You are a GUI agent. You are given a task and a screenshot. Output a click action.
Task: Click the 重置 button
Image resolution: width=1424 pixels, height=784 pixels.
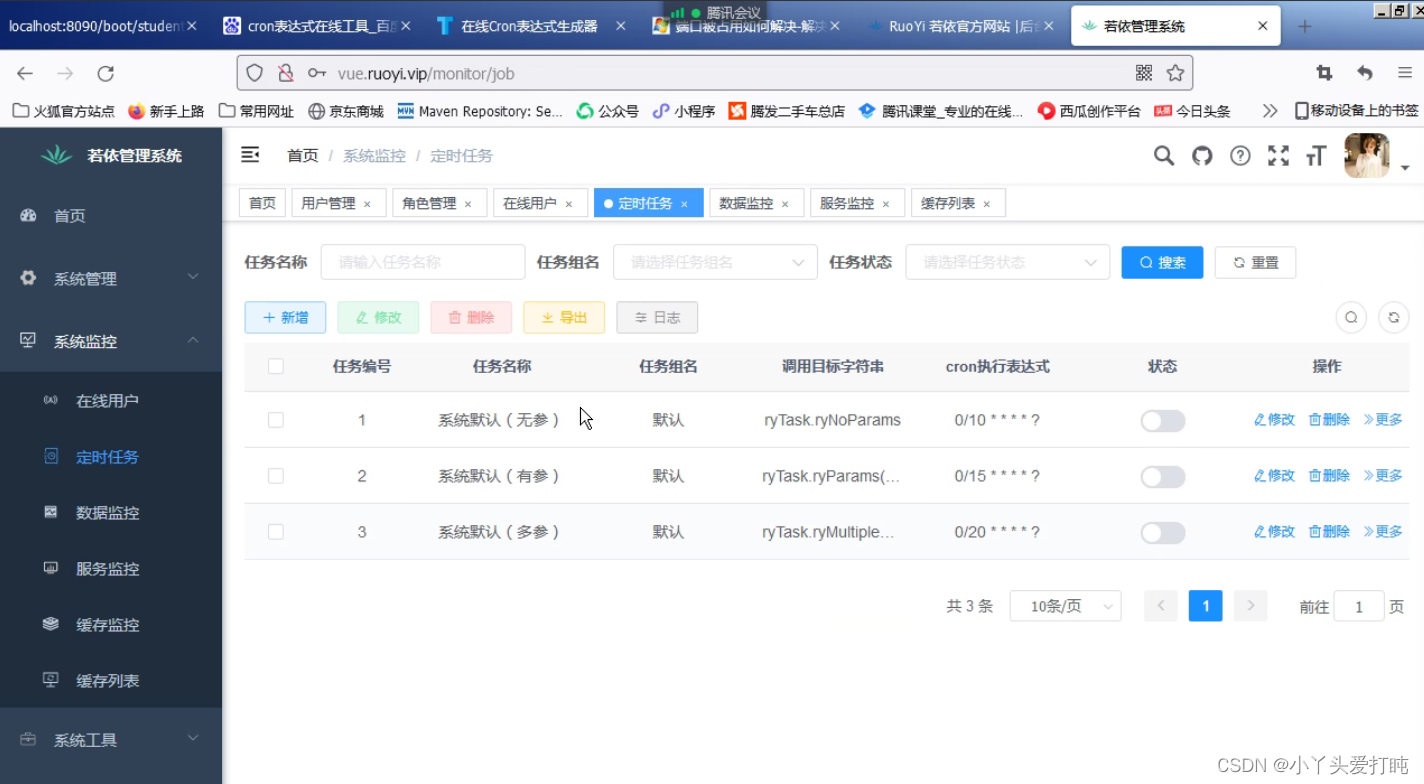pyautogui.click(x=1255, y=262)
